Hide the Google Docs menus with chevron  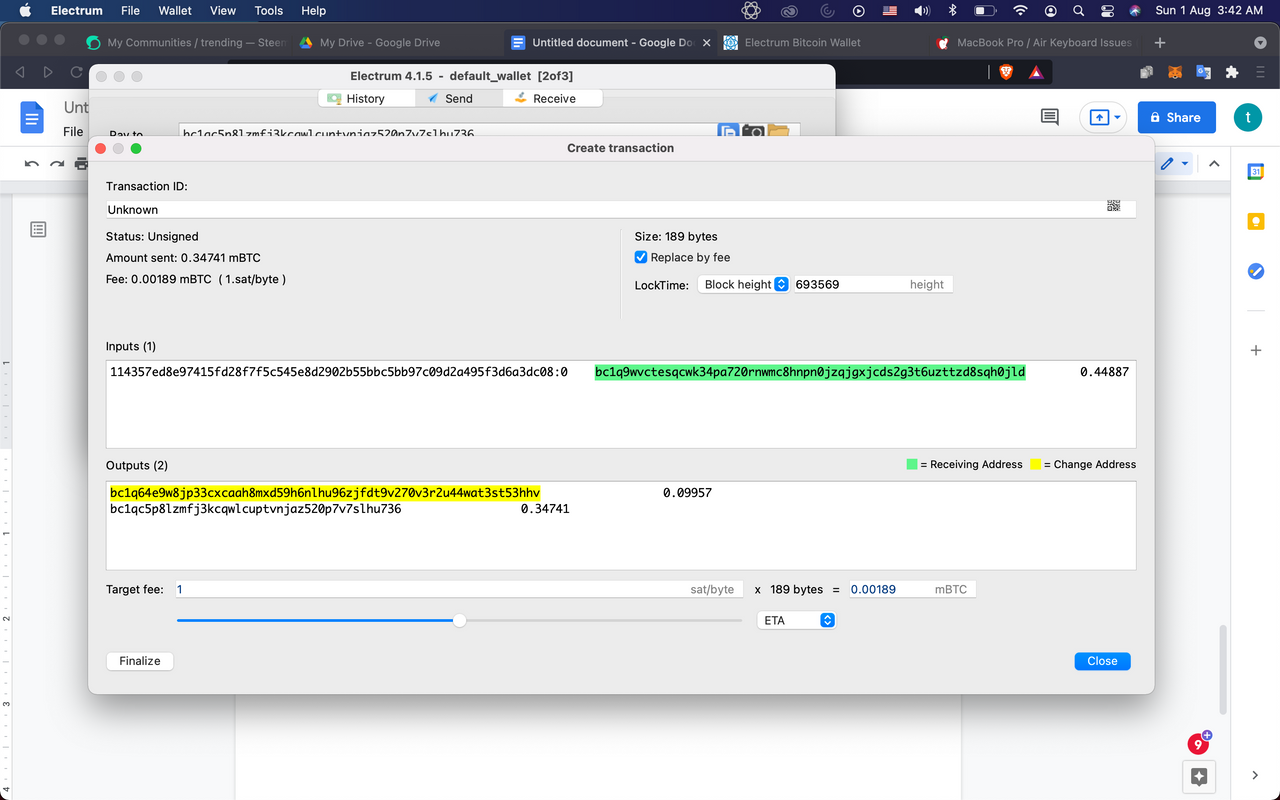(x=1214, y=164)
